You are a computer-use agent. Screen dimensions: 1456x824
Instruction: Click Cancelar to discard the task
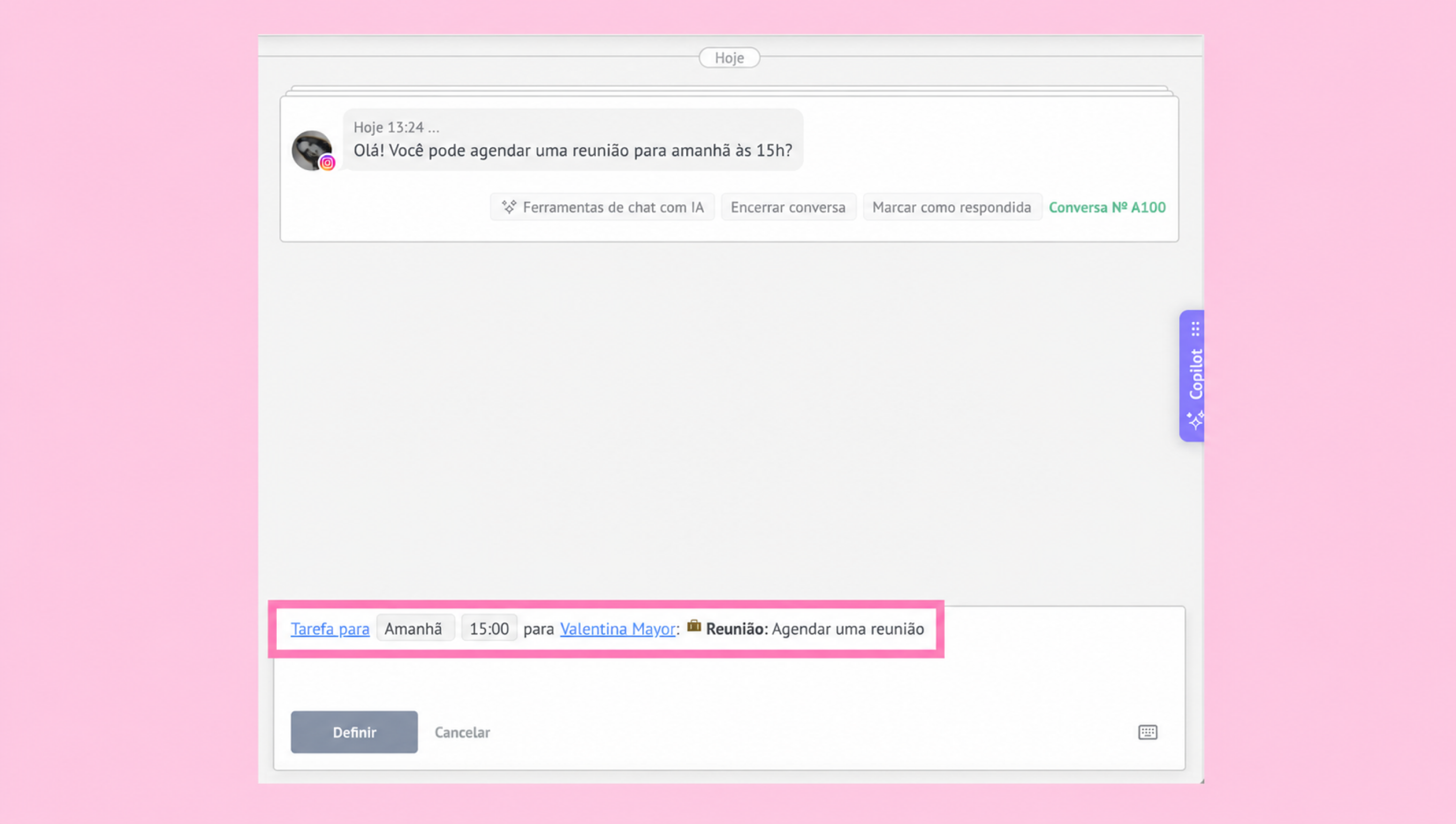[462, 733]
